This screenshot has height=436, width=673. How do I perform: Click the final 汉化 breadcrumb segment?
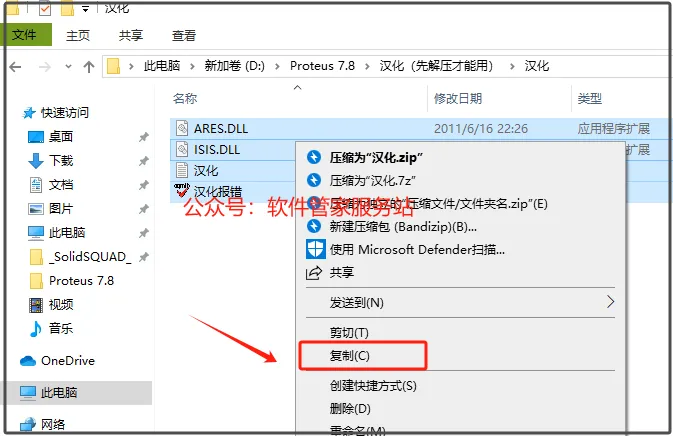537,66
